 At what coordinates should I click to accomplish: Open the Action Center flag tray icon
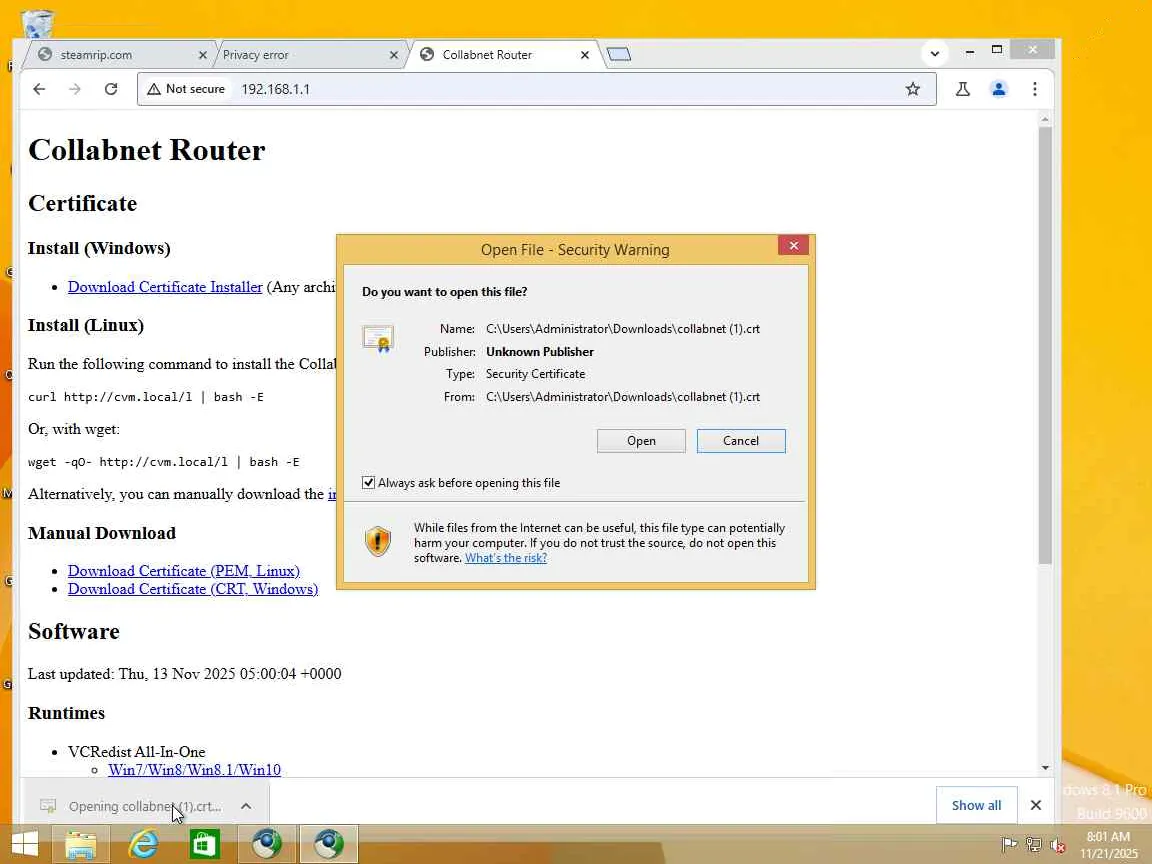click(1009, 844)
